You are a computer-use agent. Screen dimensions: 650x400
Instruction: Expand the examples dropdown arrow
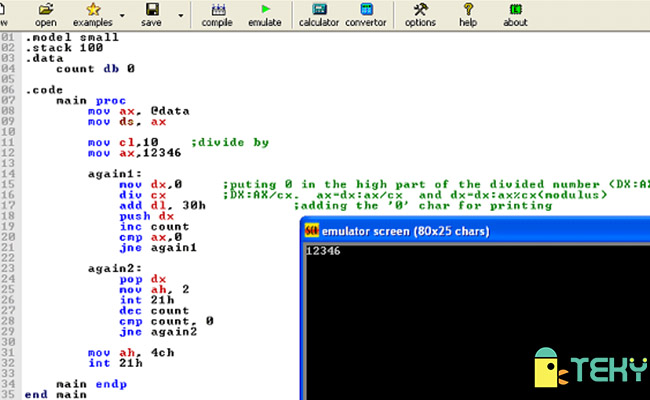coord(122,16)
